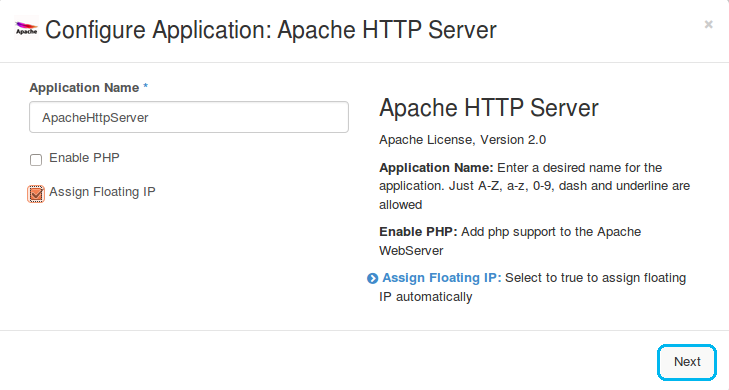Enable the PHP checkbox
This screenshot has height=390, width=729.
coord(36,159)
